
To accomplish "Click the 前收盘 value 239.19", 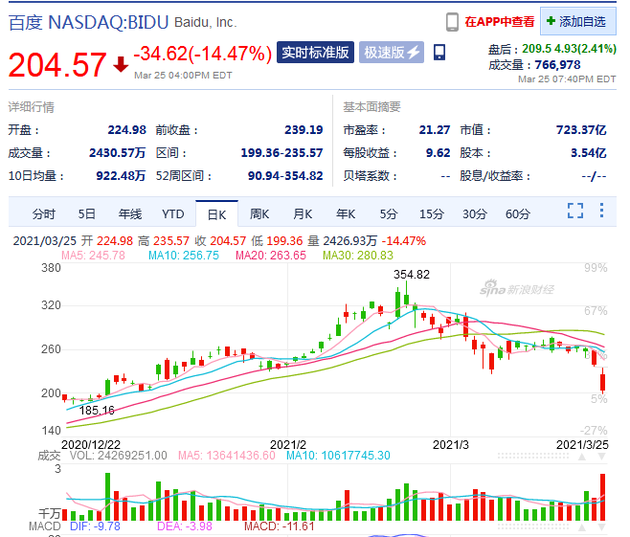I will (x=304, y=130).
